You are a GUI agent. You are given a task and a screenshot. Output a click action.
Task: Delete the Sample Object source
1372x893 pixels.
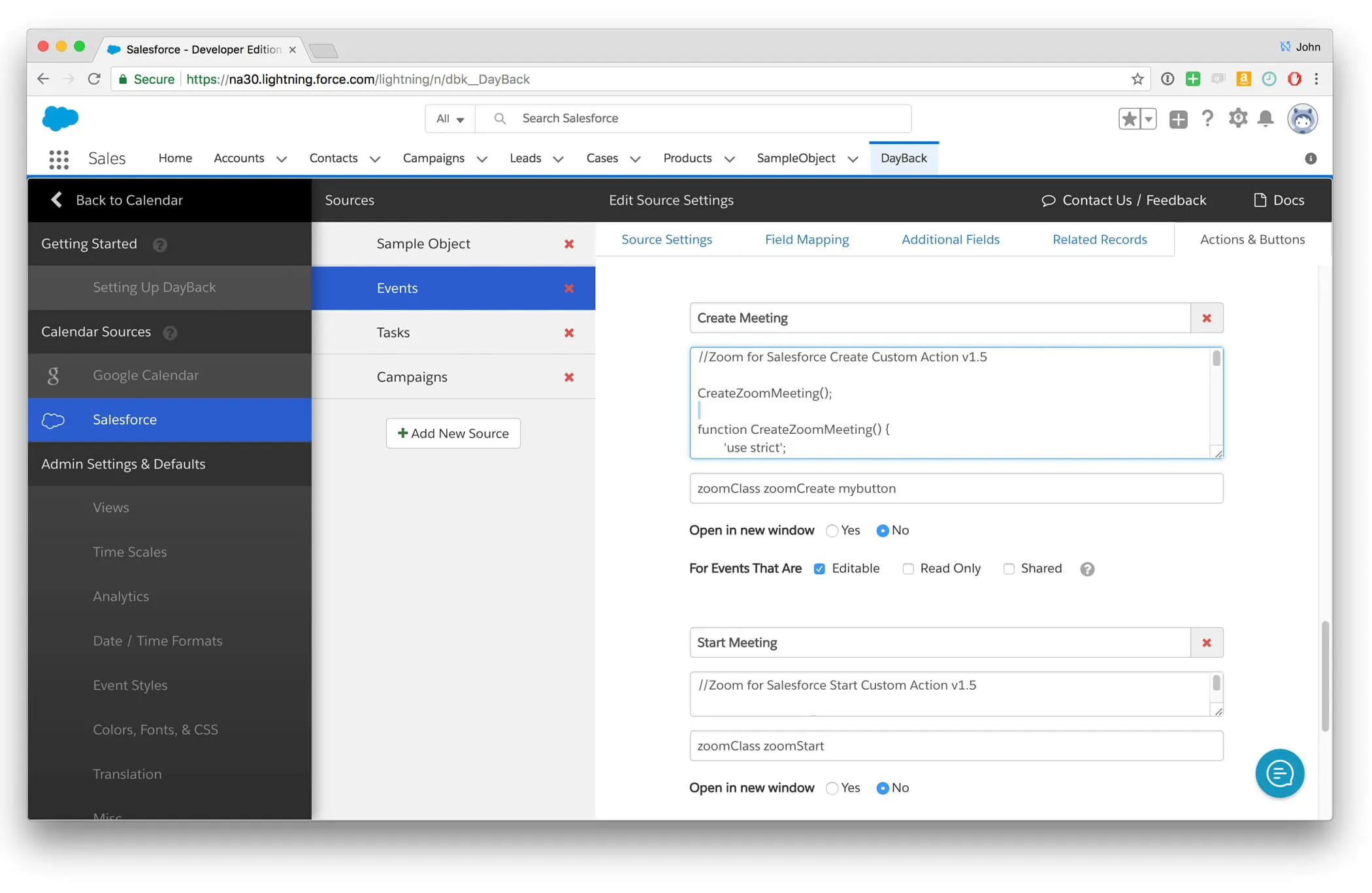pyautogui.click(x=569, y=244)
